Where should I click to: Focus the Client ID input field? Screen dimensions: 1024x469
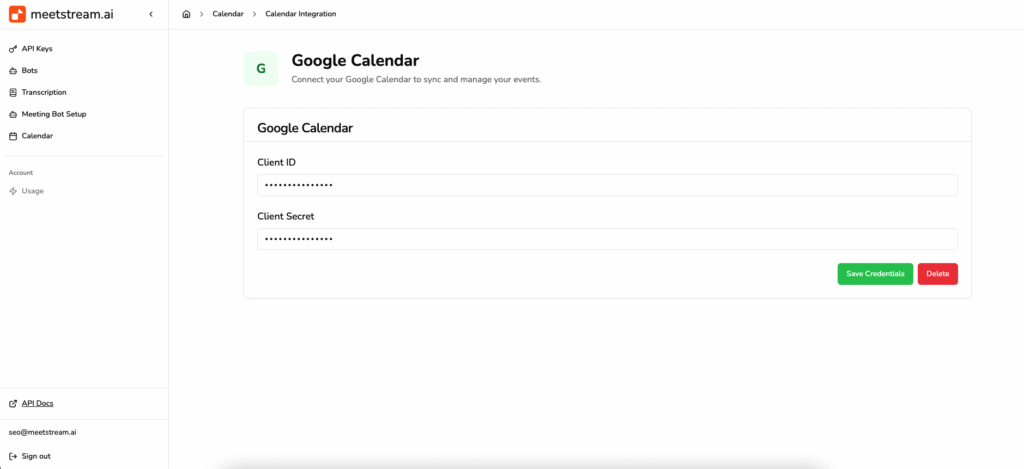(x=607, y=185)
